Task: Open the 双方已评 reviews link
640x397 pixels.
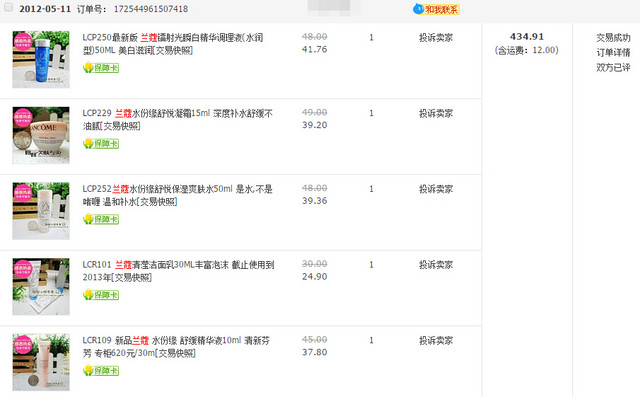Action: [x=613, y=67]
